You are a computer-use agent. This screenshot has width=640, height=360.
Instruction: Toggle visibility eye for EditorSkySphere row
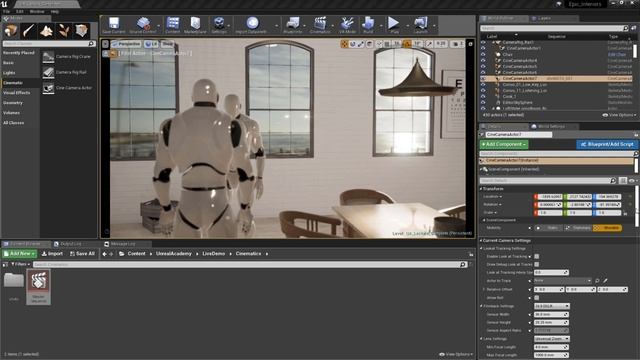point(483,102)
